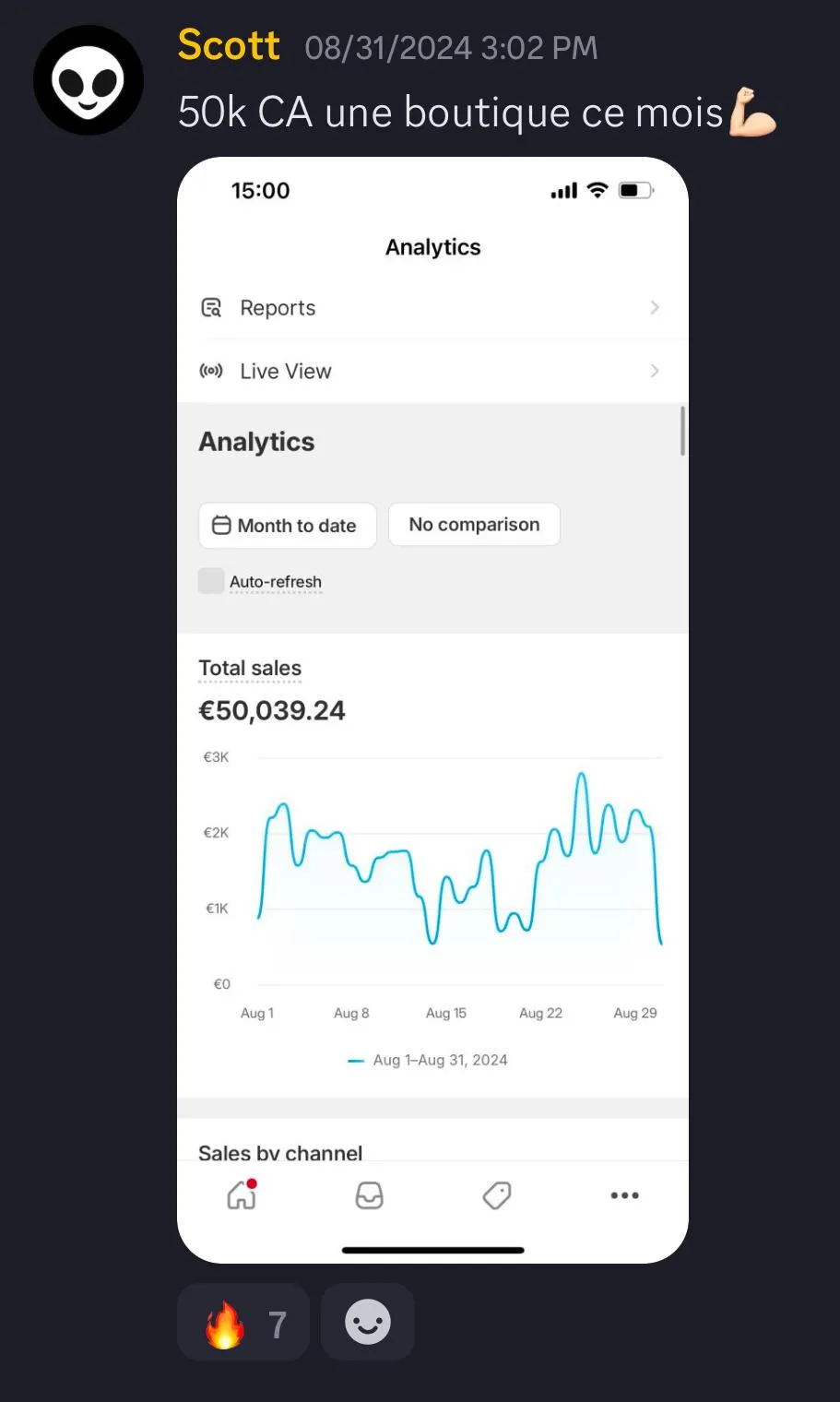Tap the home icon in bottom navigation

pos(242,1195)
